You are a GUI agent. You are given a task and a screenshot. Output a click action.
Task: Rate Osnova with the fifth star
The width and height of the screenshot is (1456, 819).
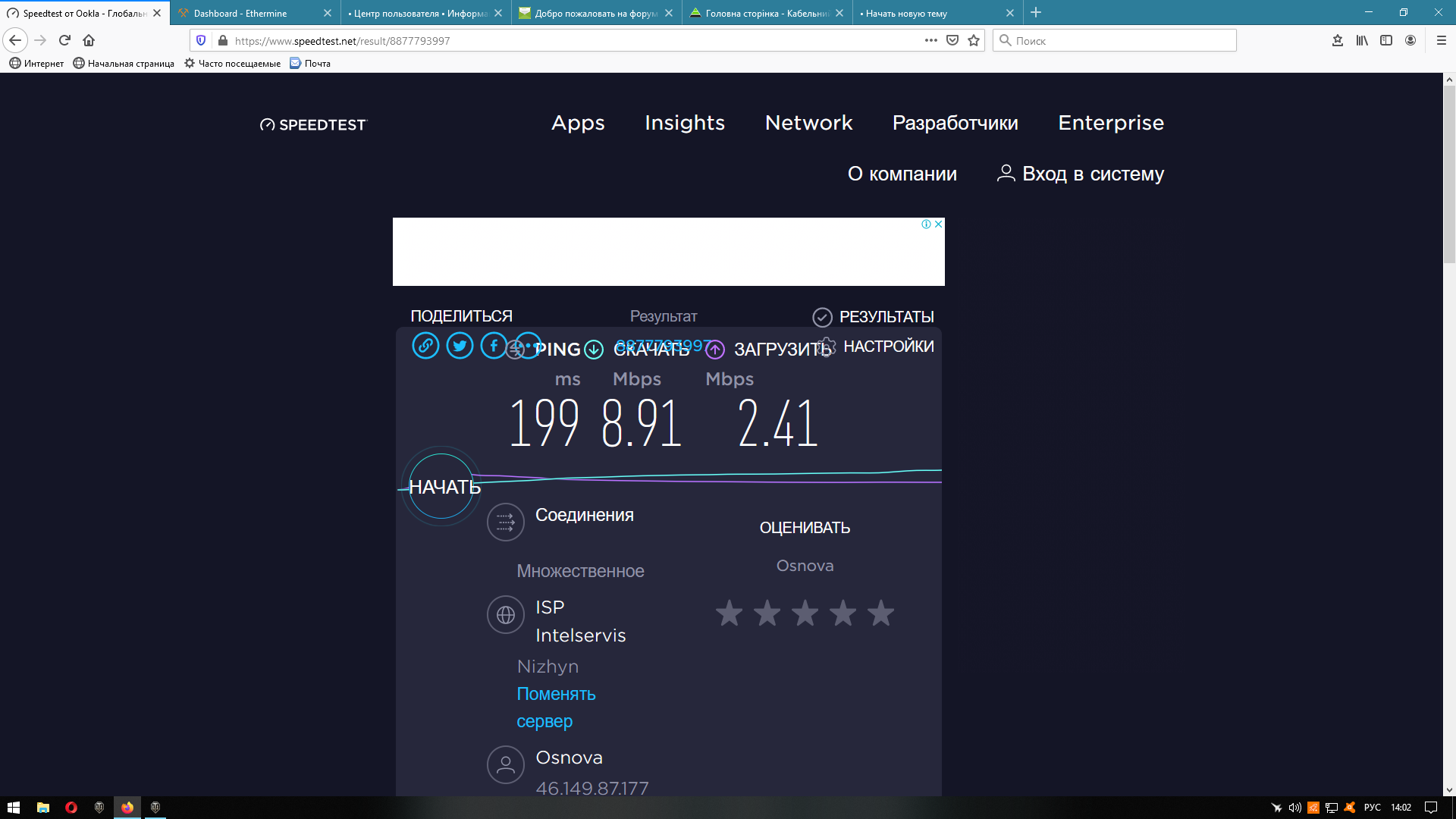coord(880,613)
